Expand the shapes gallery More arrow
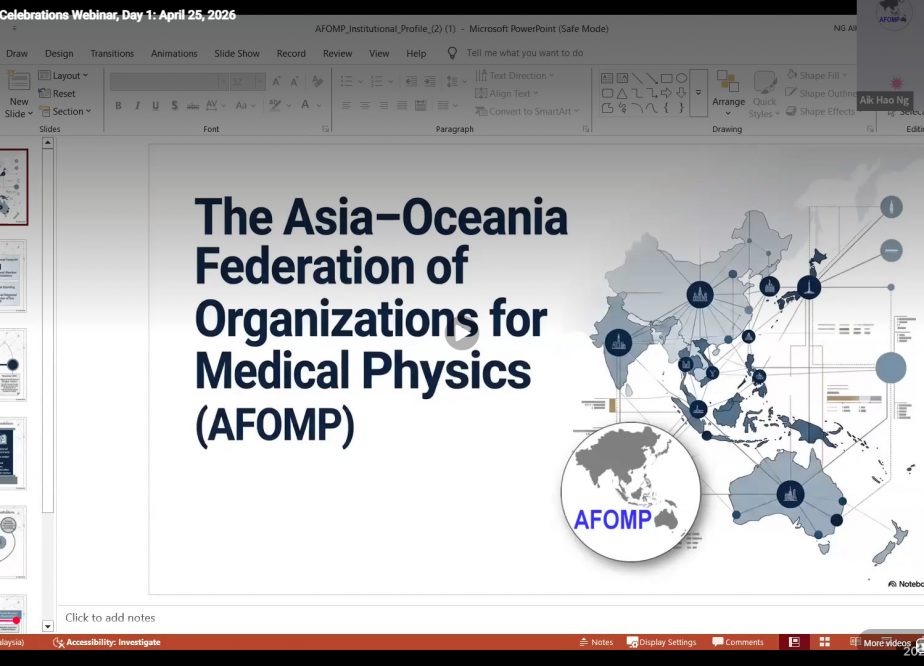This screenshot has width=924, height=666. [x=697, y=111]
